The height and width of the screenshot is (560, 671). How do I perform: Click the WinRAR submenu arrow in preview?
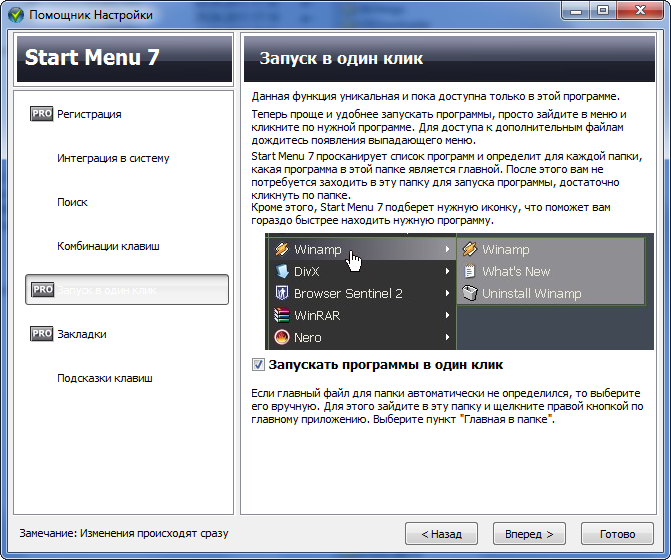447,315
